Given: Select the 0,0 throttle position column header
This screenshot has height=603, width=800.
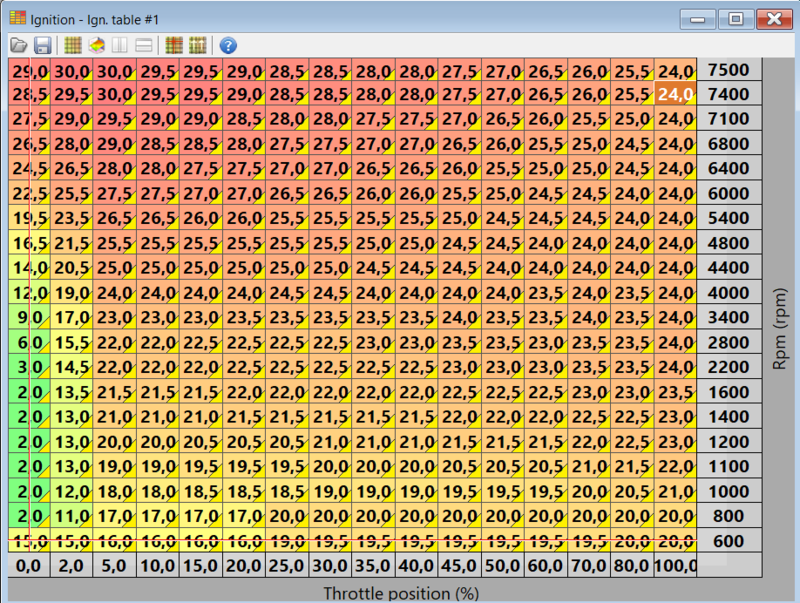Looking at the screenshot, I should [26, 566].
